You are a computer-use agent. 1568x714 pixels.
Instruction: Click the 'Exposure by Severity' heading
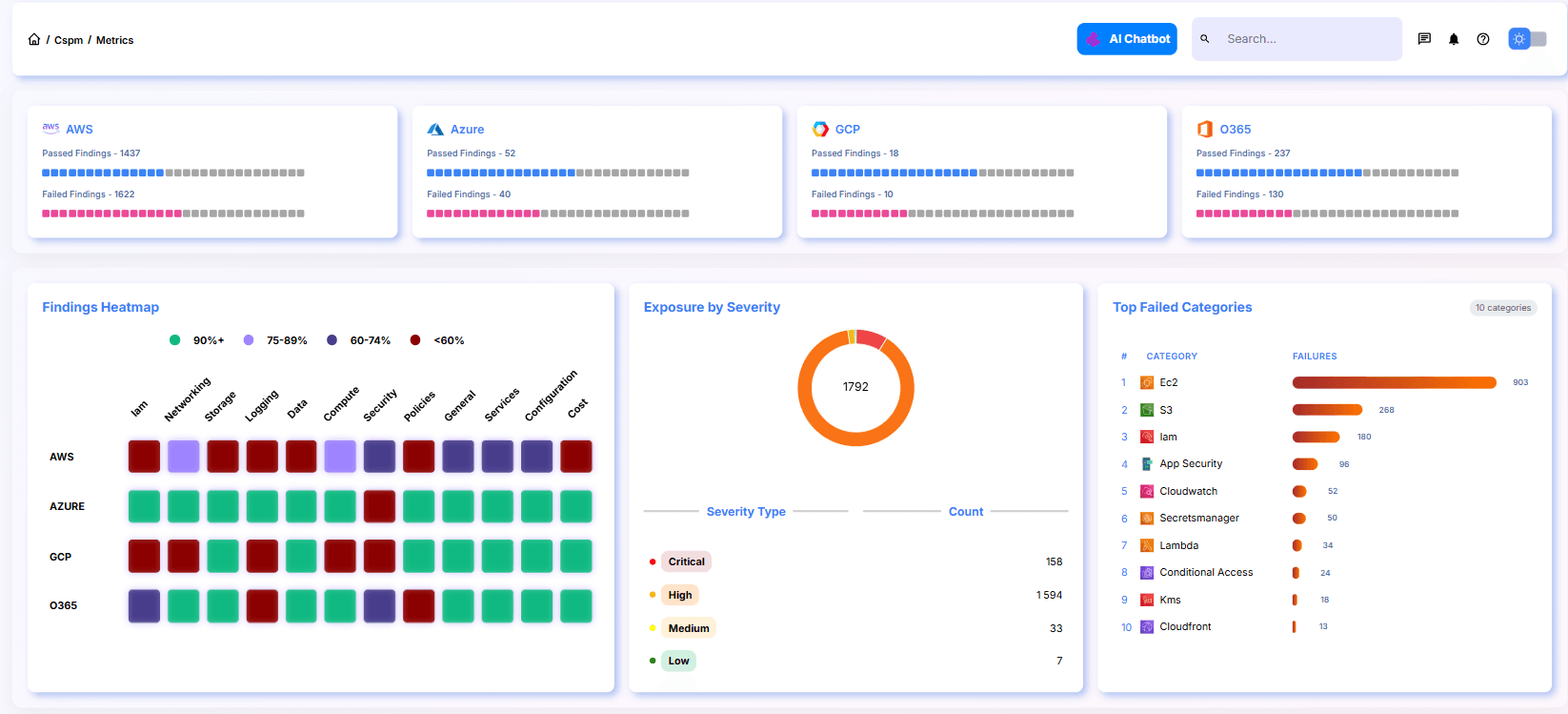coord(712,307)
